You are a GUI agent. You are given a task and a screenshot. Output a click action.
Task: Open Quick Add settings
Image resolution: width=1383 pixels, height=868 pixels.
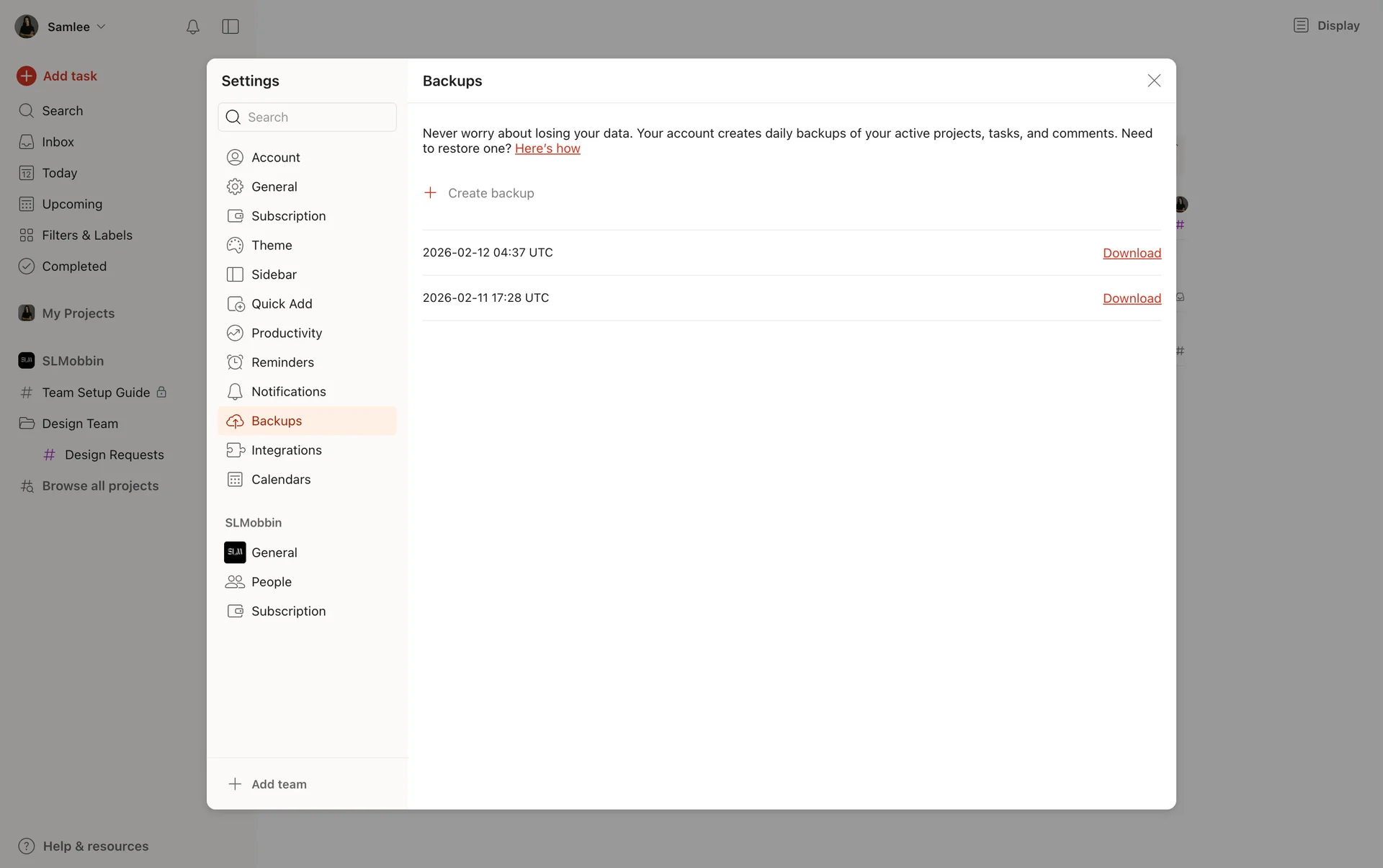(281, 304)
